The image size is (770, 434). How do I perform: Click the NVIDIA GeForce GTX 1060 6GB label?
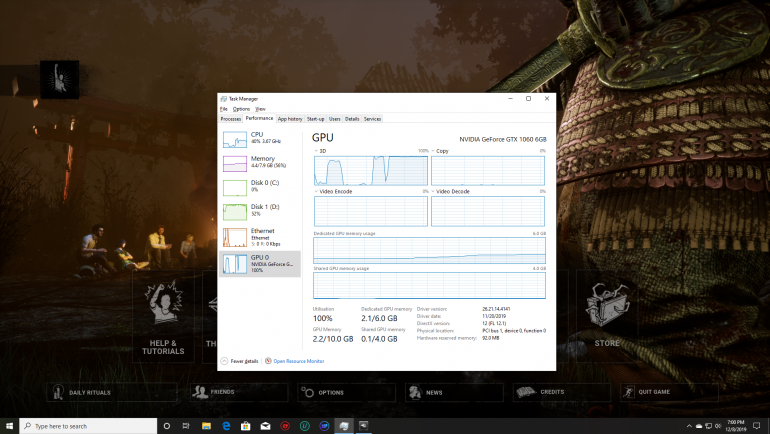(503, 139)
